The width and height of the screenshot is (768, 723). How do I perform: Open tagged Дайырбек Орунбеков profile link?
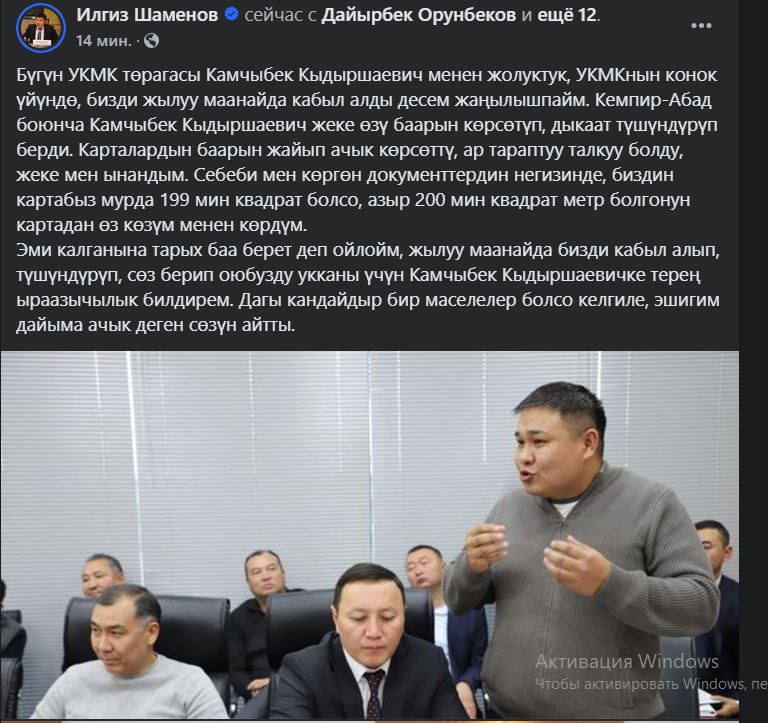[418, 15]
